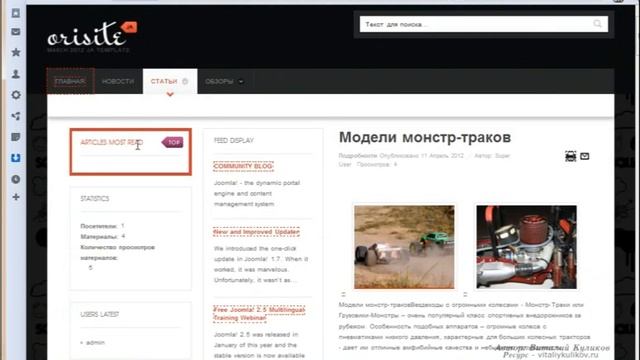
Task: Open the НОВОСТИ menu tab
Action: pos(118,81)
